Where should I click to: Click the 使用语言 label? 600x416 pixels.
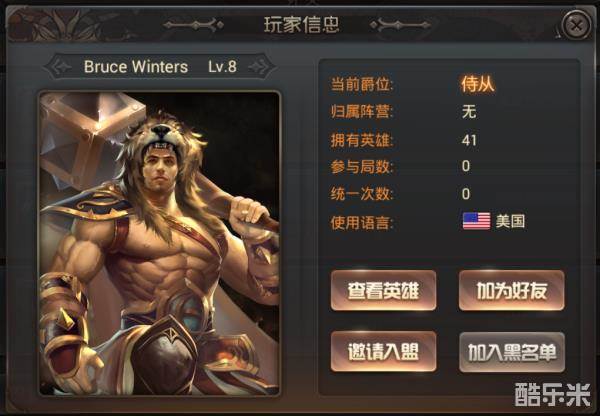pos(362,222)
